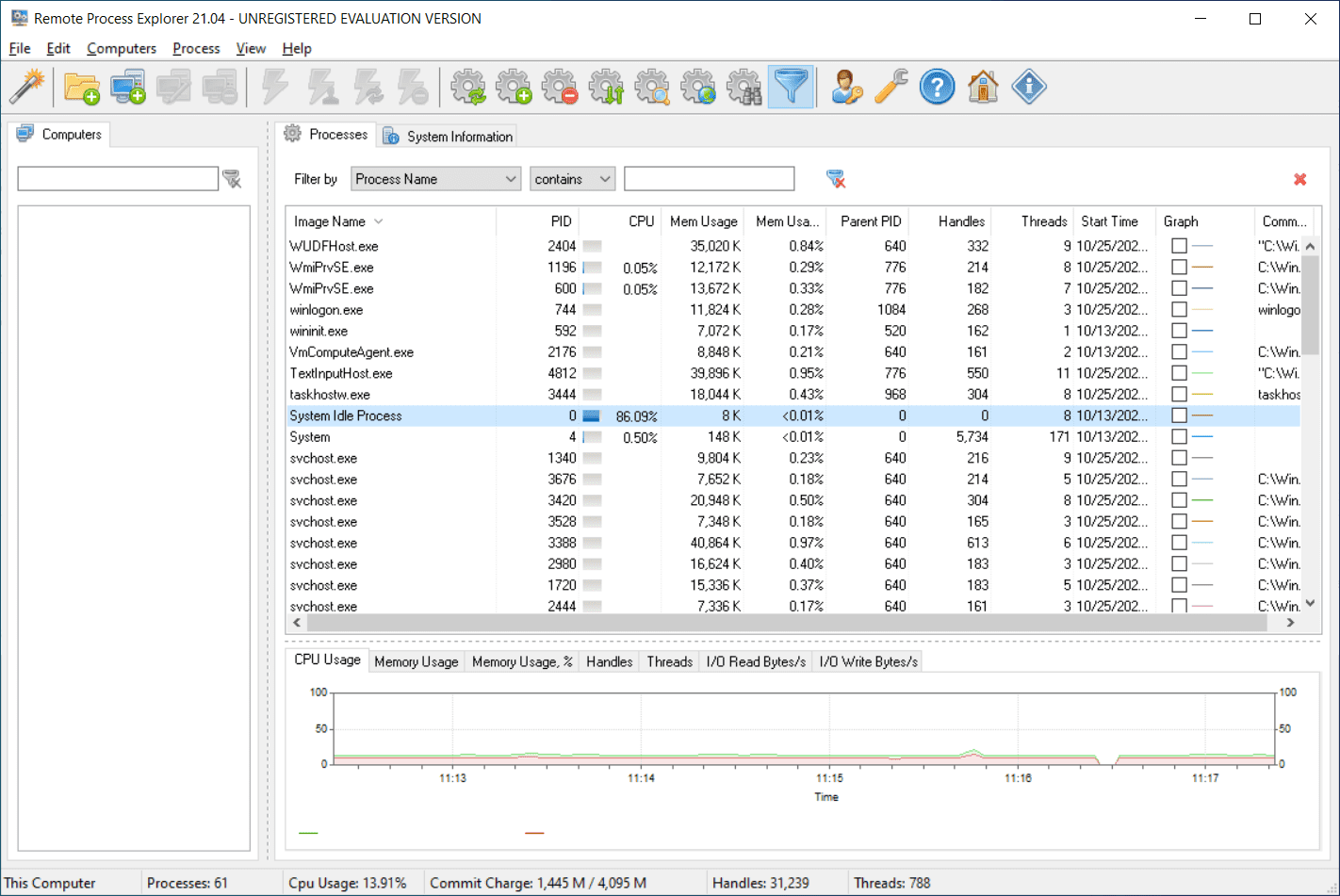Toggle graph checkbox for TextInputHost.exe row
Viewport: 1340px width, 896px height.
point(1179,373)
